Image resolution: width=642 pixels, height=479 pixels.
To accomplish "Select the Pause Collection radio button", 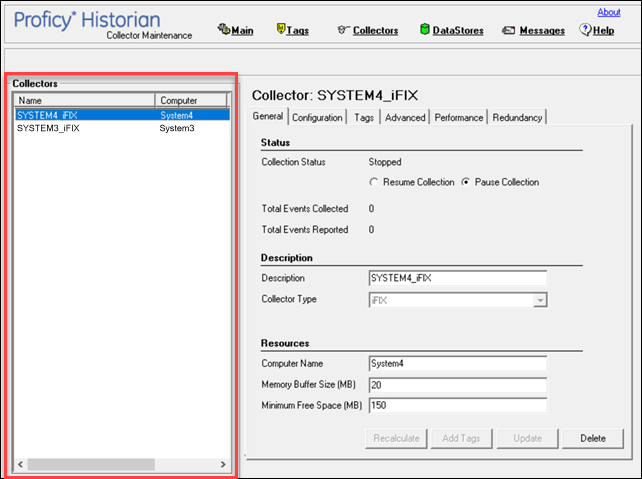I will point(466,182).
